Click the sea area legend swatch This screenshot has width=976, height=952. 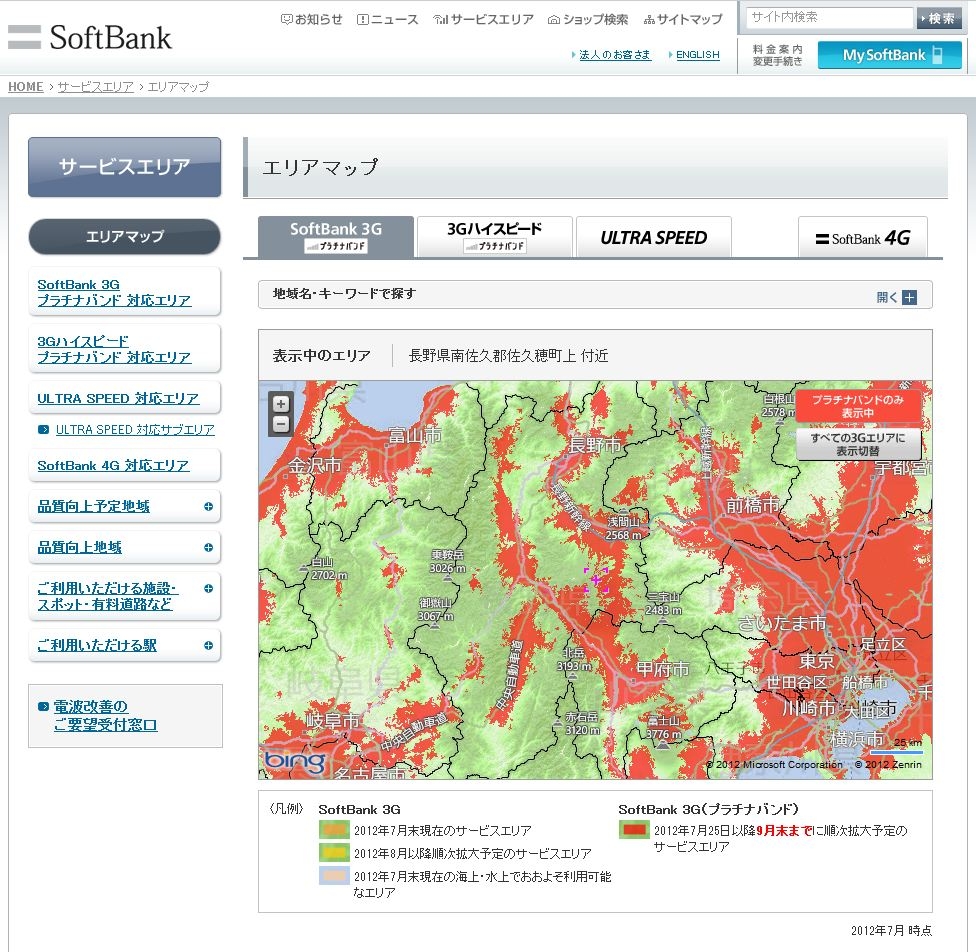click(x=334, y=875)
